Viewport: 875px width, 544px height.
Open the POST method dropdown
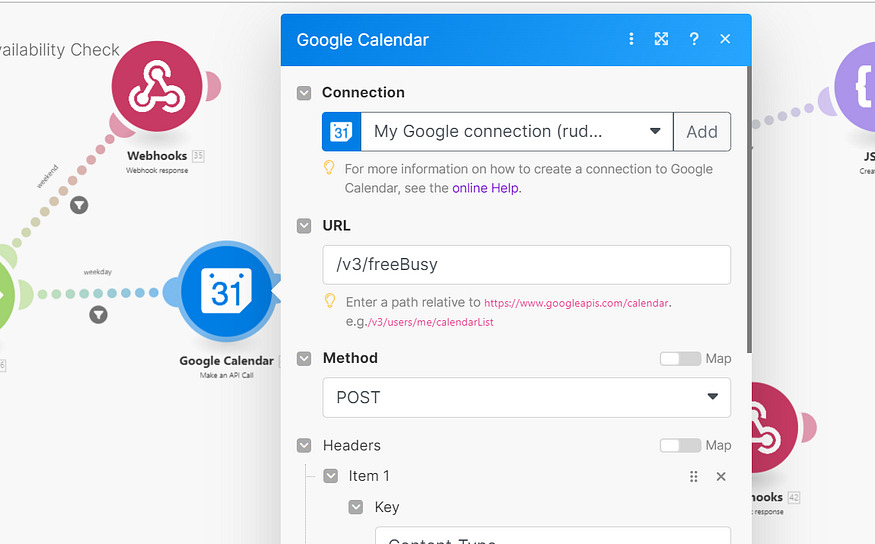coord(526,397)
